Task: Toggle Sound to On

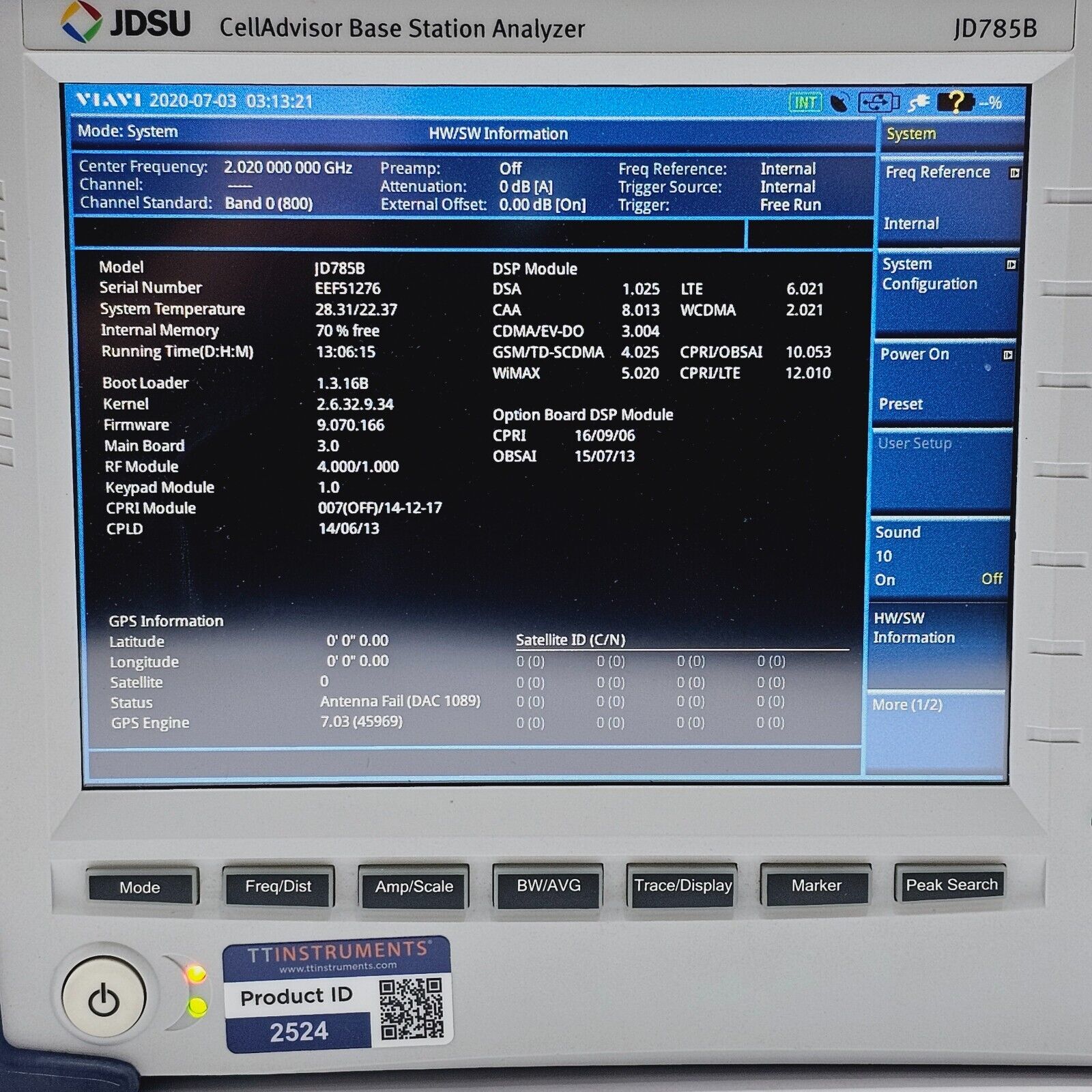Action: [885, 580]
